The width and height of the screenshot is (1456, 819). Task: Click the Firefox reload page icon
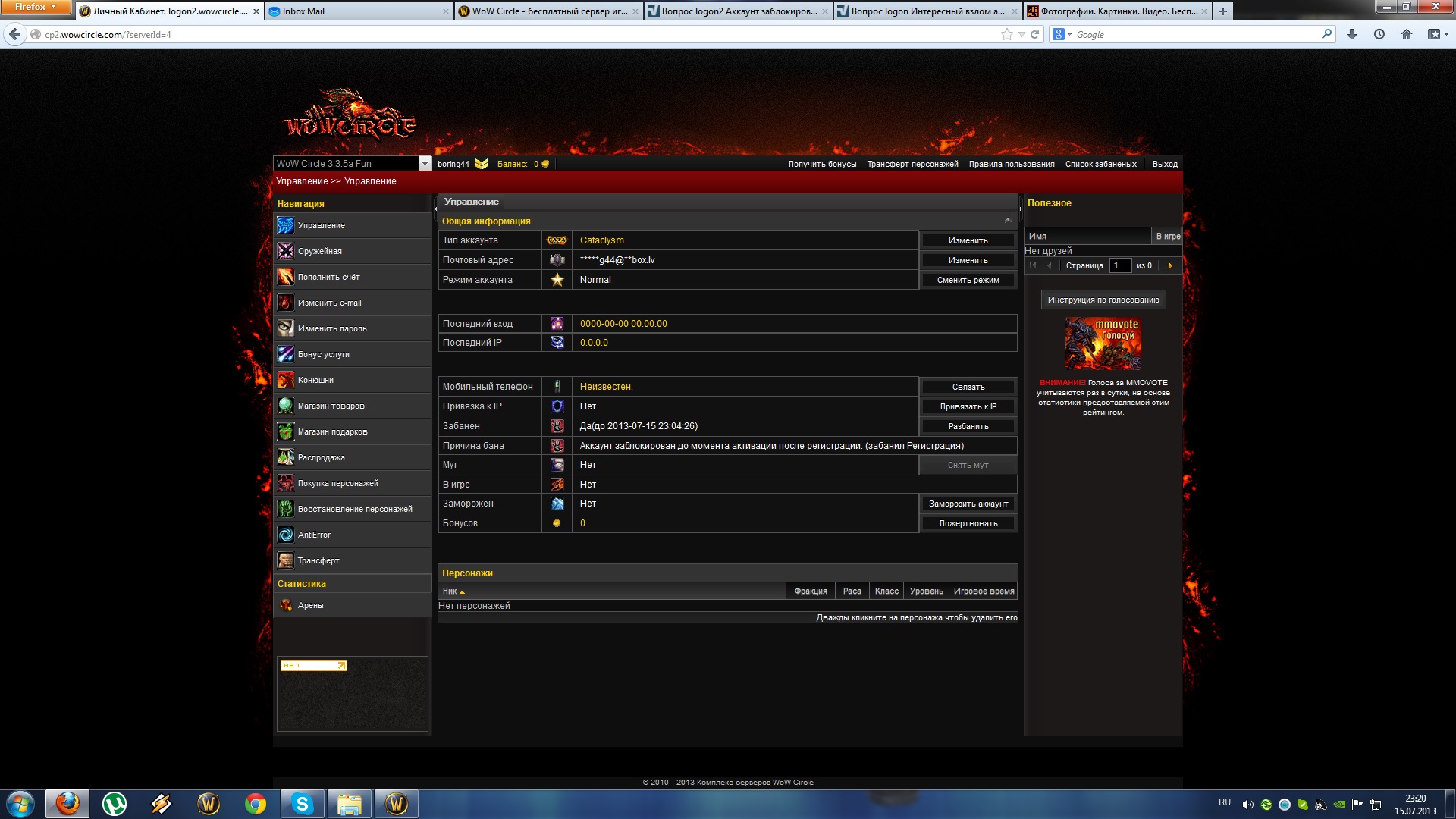point(1034,34)
